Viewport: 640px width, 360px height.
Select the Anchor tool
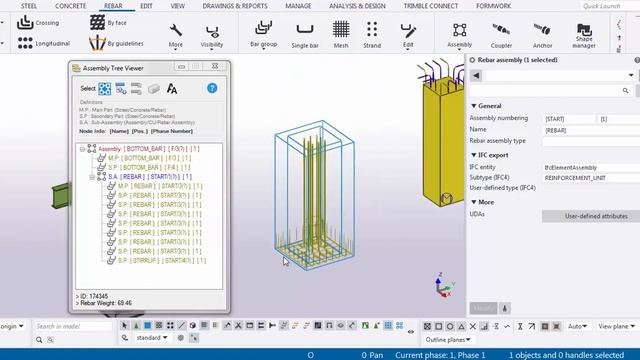pyautogui.click(x=542, y=36)
